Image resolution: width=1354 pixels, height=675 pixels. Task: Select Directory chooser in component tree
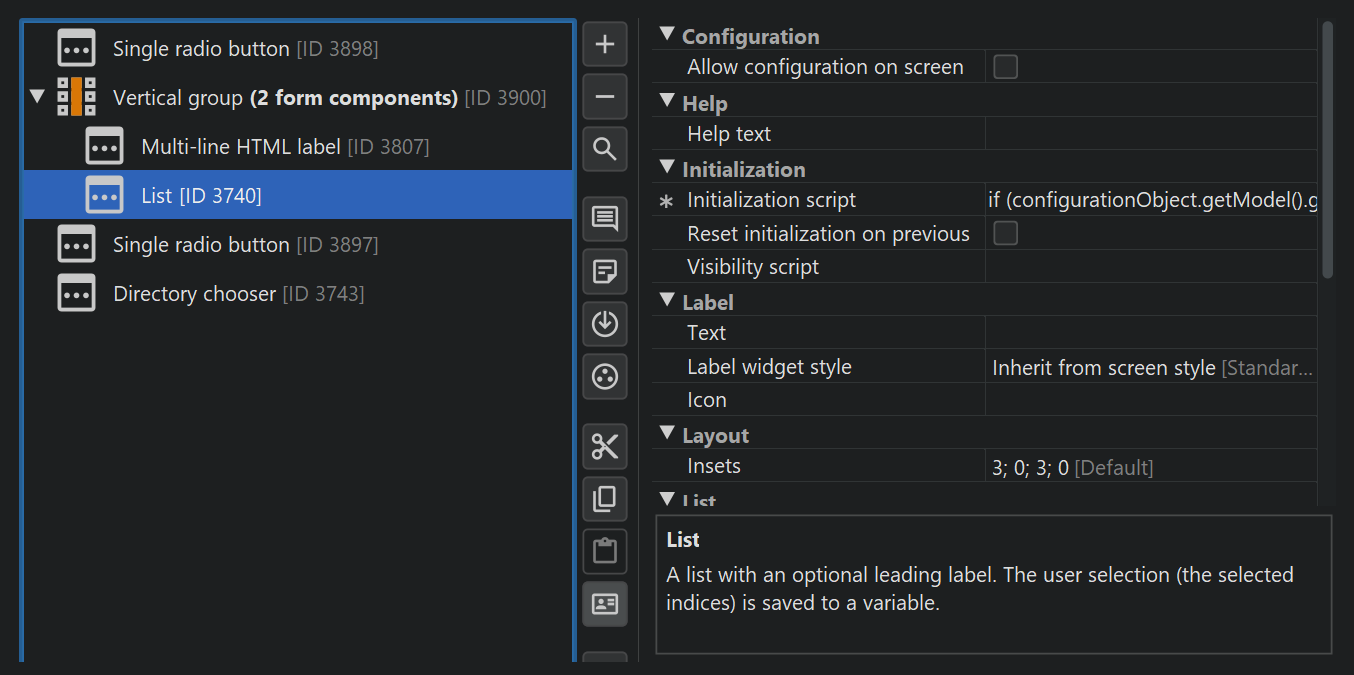[x=194, y=294]
